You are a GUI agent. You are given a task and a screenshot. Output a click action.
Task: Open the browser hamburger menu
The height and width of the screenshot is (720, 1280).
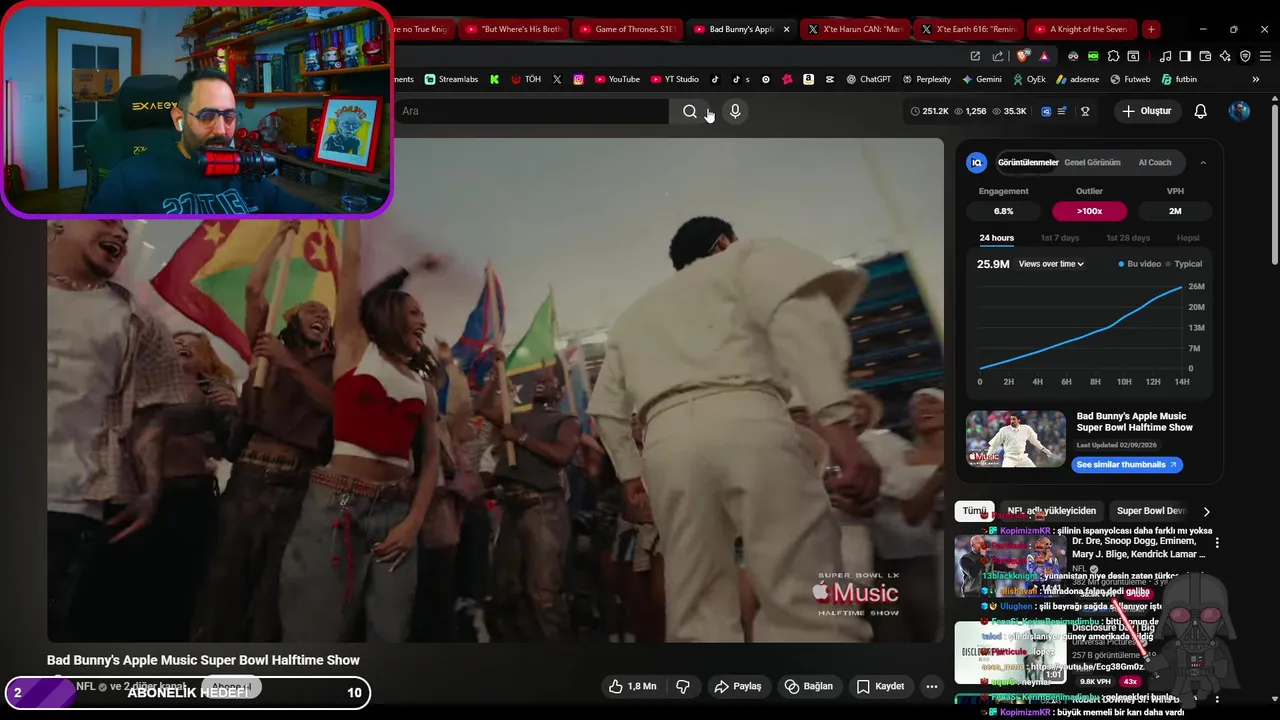[x=1265, y=56]
